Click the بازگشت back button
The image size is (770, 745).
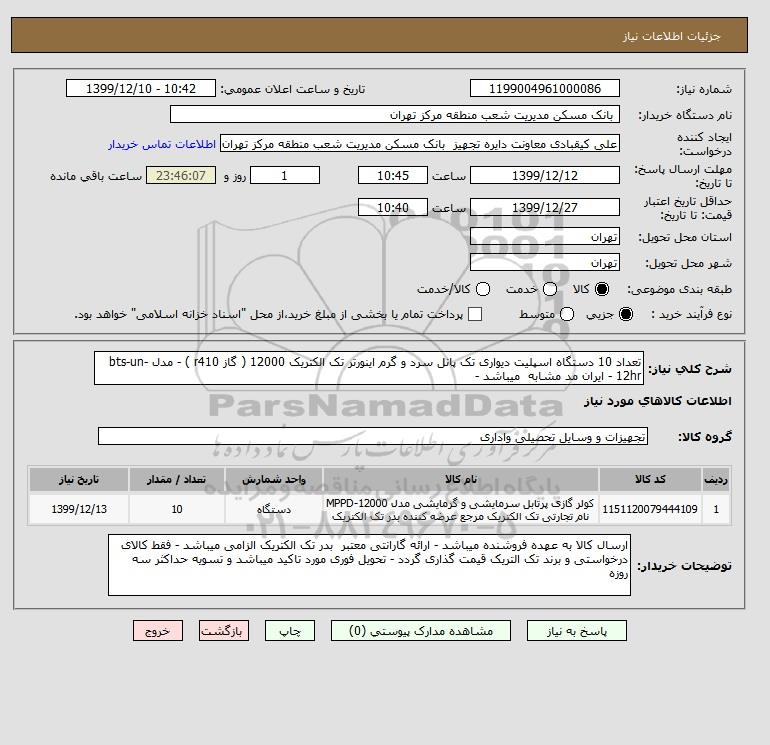(x=224, y=631)
